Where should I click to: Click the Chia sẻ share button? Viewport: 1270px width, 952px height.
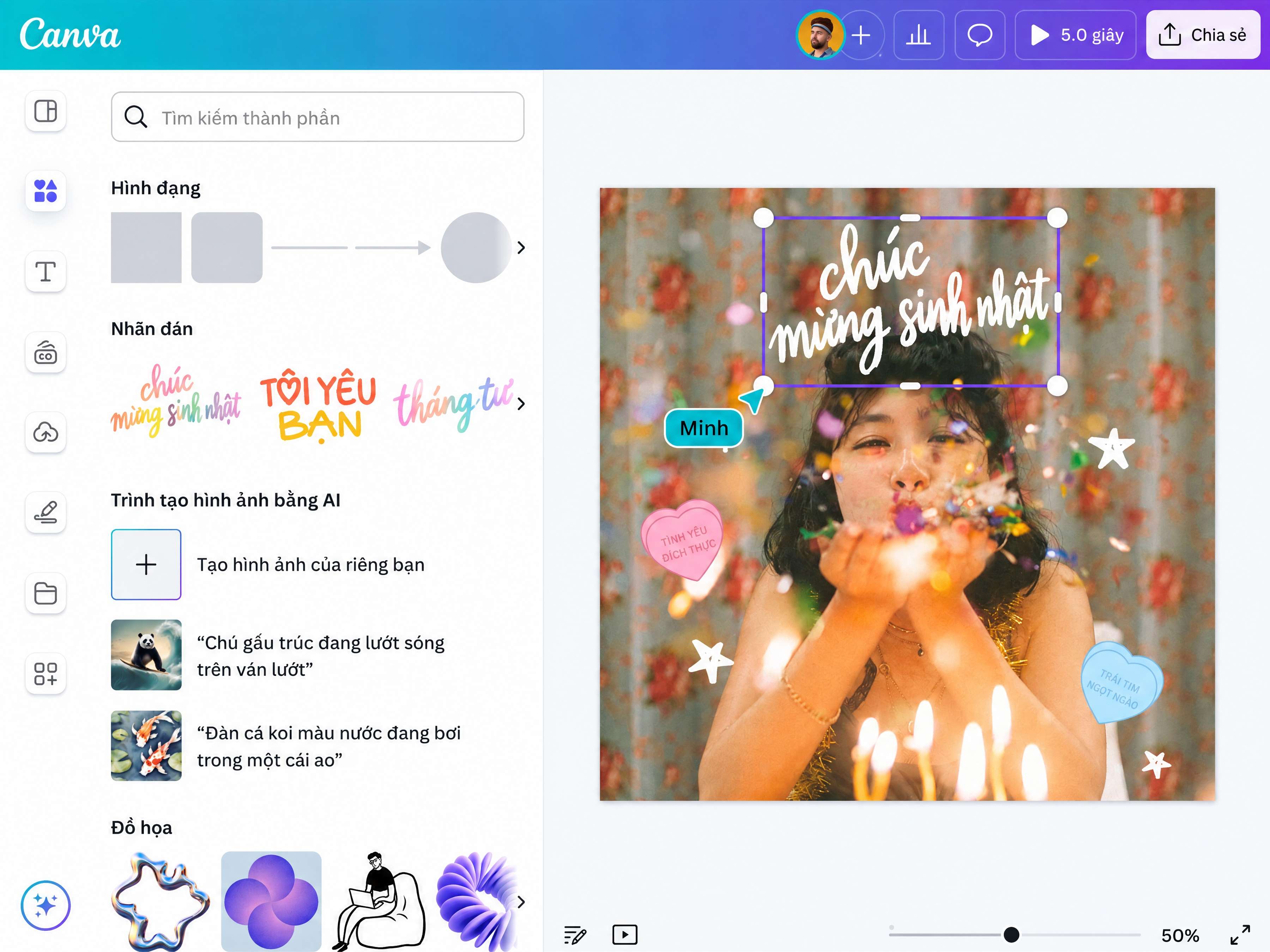pos(1203,35)
